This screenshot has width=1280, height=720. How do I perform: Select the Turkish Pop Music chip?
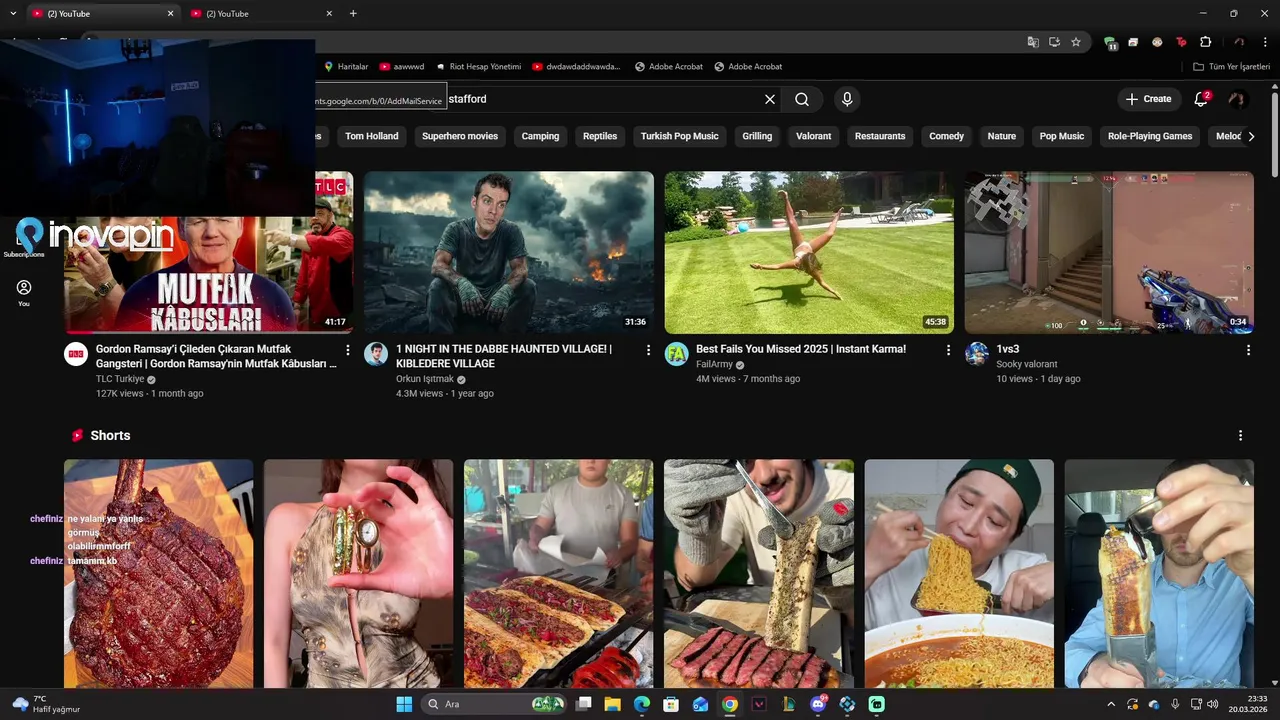point(680,136)
